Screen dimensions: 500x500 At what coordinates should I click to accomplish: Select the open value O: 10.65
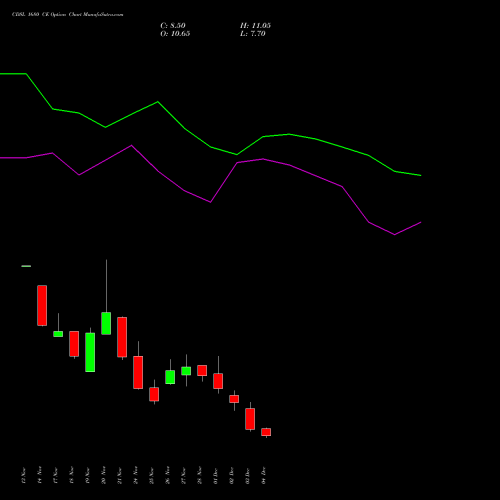point(175,34)
